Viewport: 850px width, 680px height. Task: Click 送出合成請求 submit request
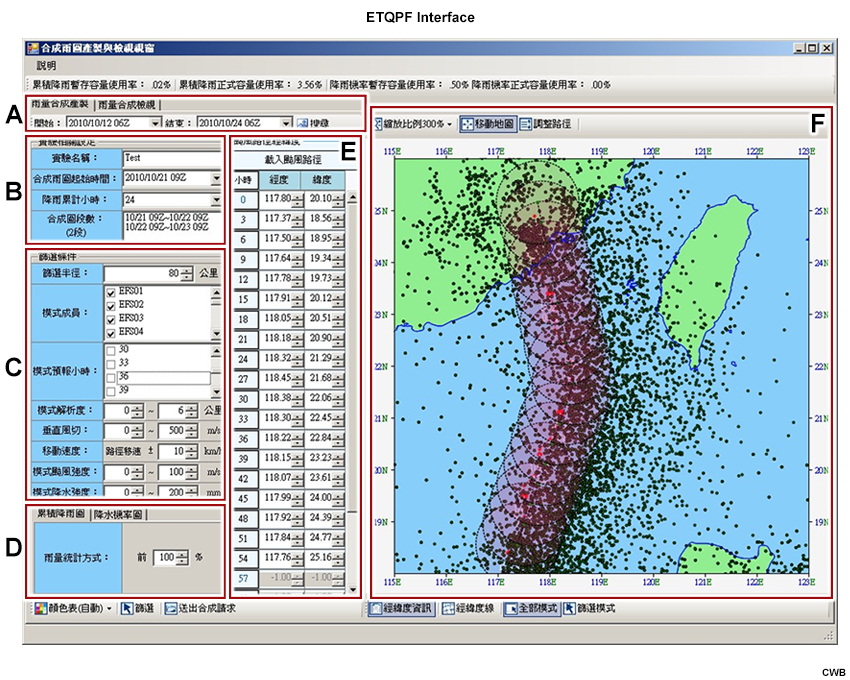(x=201, y=608)
